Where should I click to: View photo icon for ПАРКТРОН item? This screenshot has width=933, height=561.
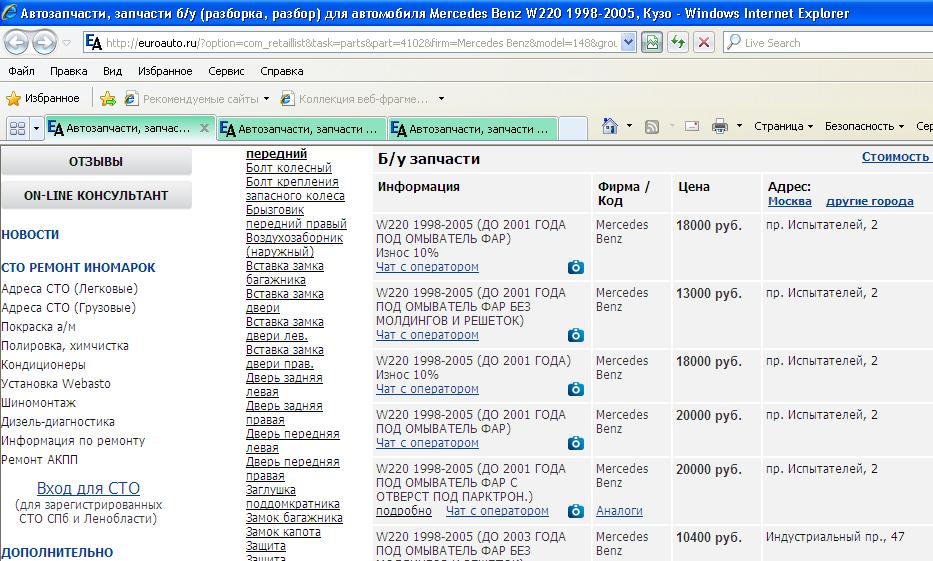click(x=575, y=511)
